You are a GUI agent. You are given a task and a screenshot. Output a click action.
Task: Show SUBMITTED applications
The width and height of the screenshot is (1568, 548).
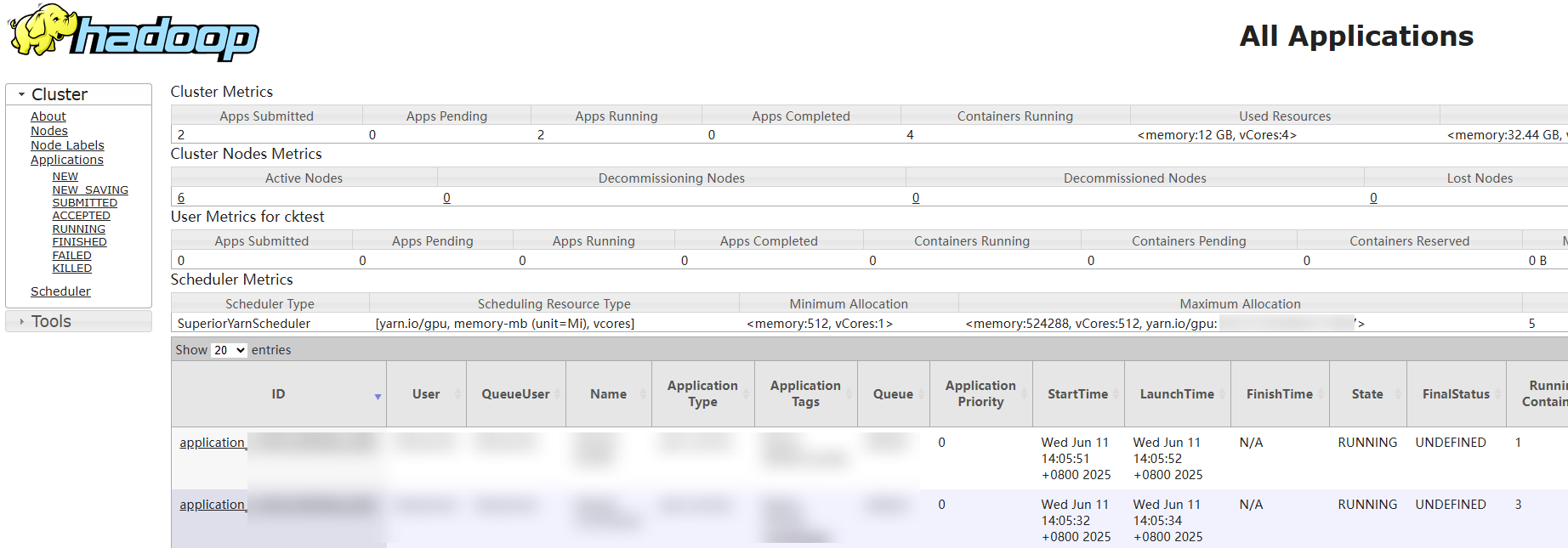pyautogui.click(x=85, y=203)
